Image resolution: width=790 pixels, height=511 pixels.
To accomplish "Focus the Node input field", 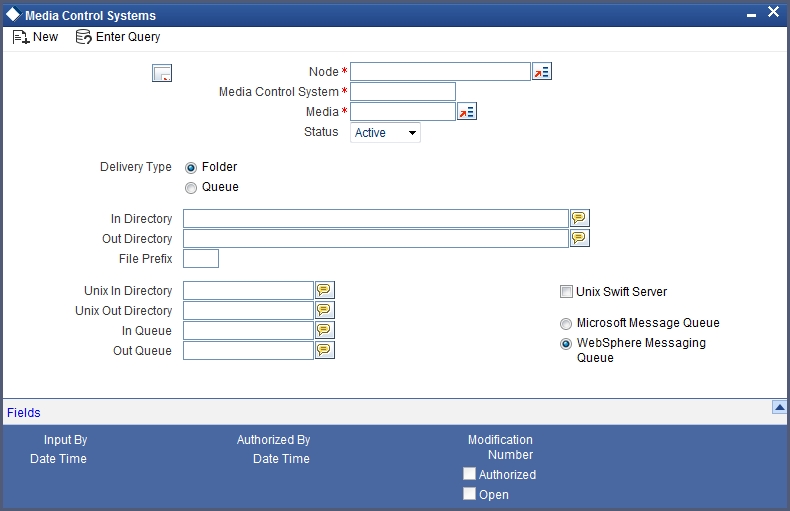I will [x=440, y=72].
